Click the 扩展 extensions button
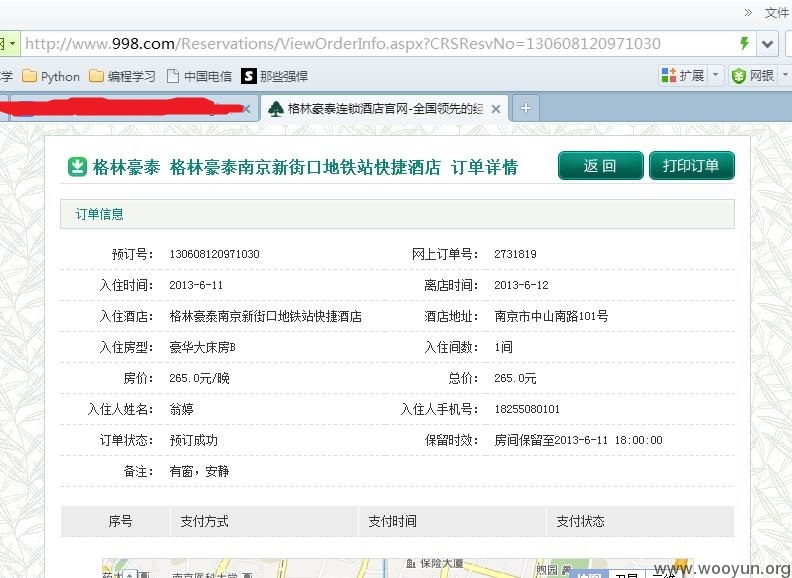 tap(683, 76)
